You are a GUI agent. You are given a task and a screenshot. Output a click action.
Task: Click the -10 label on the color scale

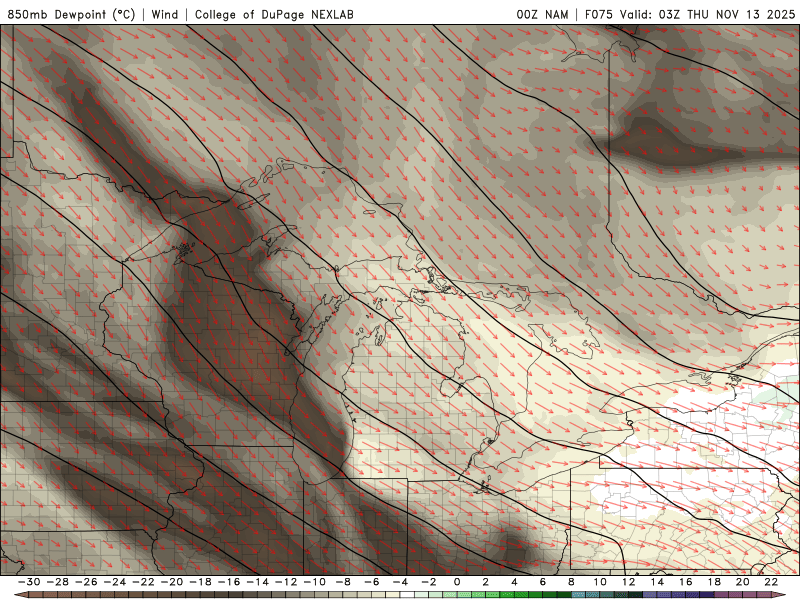click(x=315, y=582)
